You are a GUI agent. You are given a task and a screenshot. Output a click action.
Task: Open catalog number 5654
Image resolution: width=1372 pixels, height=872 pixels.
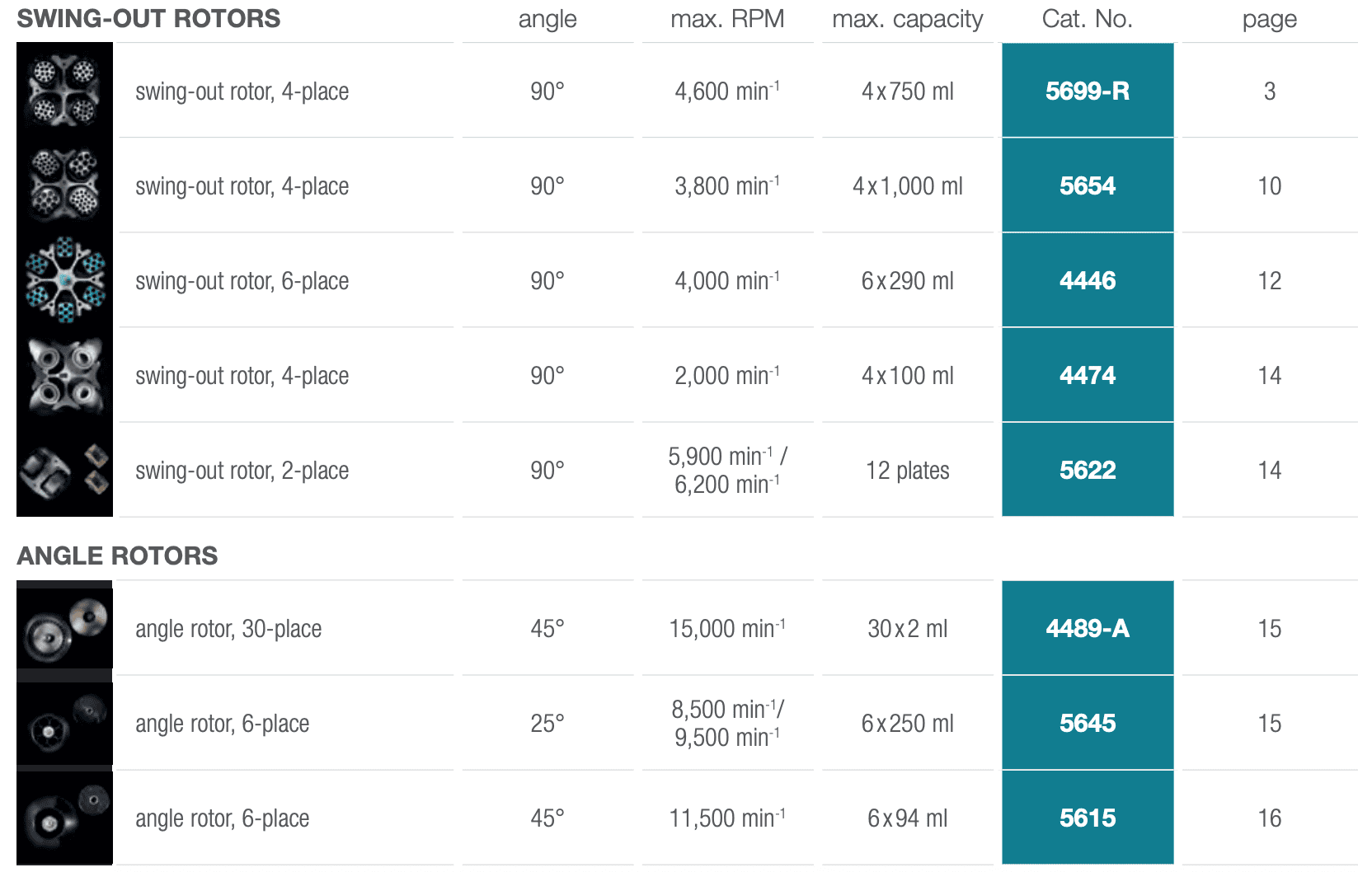[x=1088, y=185]
